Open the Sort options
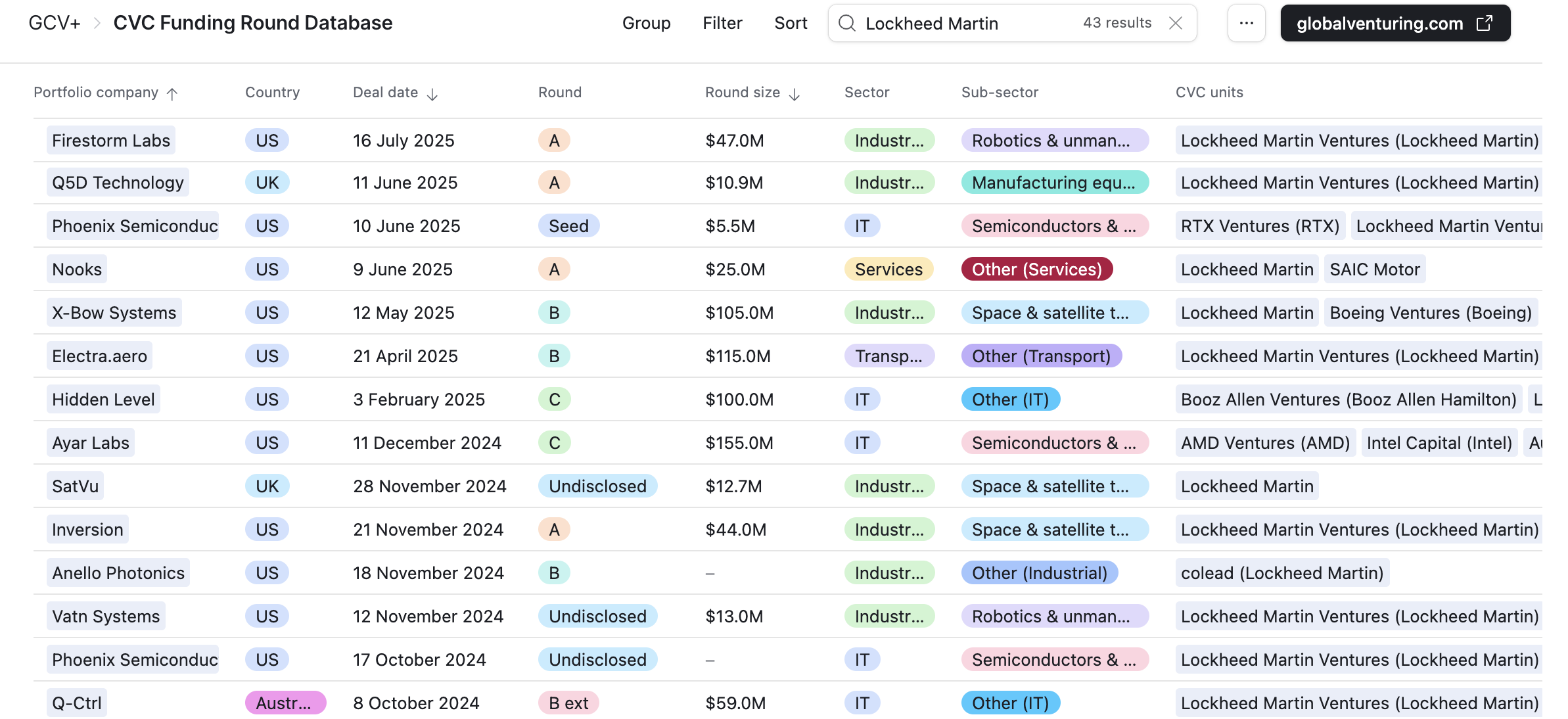Viewport: 1568px width, 719px height. coord(791,23)
